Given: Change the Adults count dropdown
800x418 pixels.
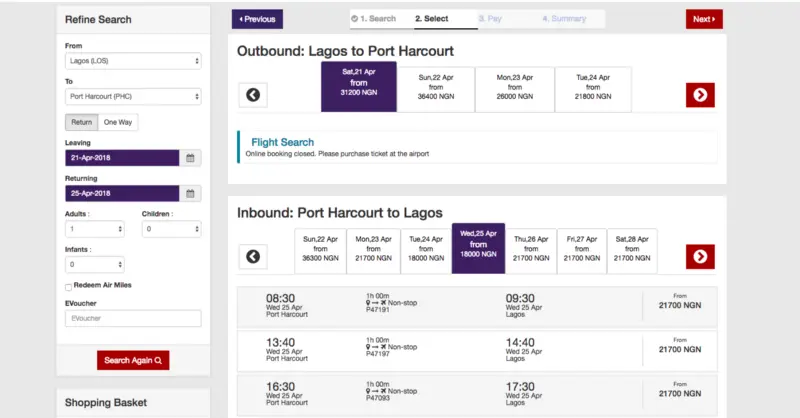Looking at the screenshot, I should click(94, 229).
